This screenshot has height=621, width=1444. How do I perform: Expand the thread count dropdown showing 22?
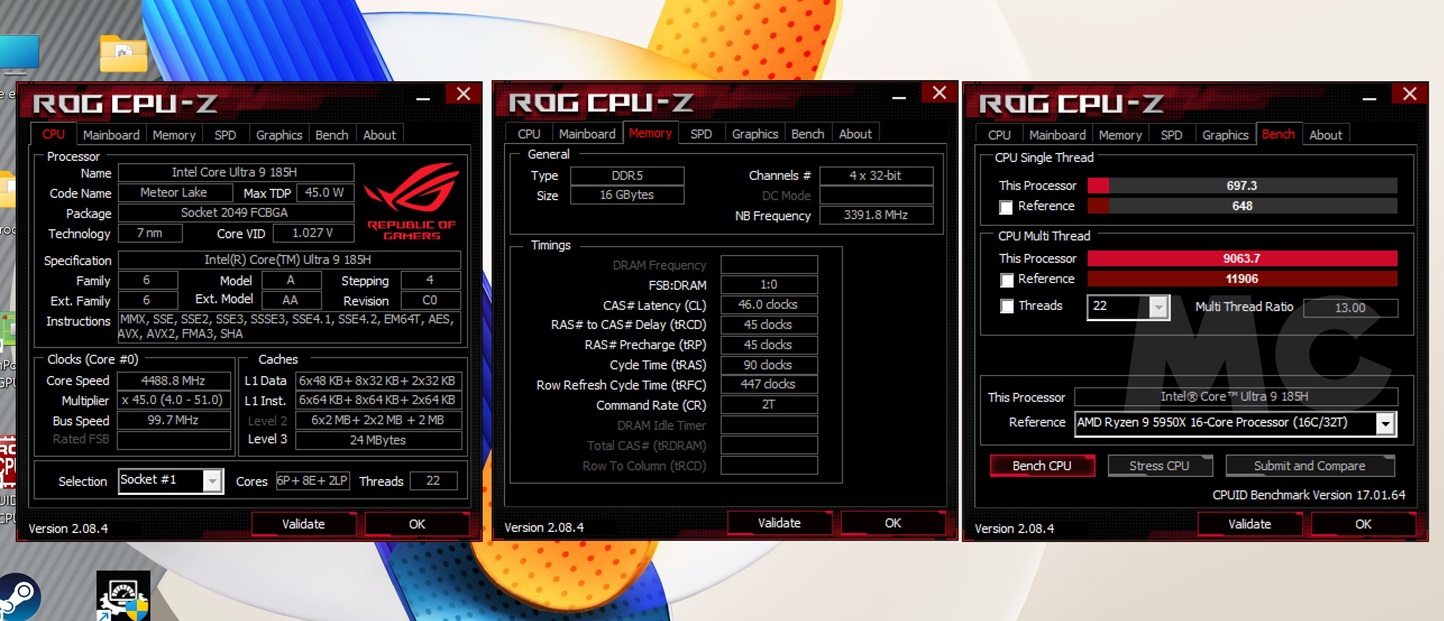tap(1158, 307)
